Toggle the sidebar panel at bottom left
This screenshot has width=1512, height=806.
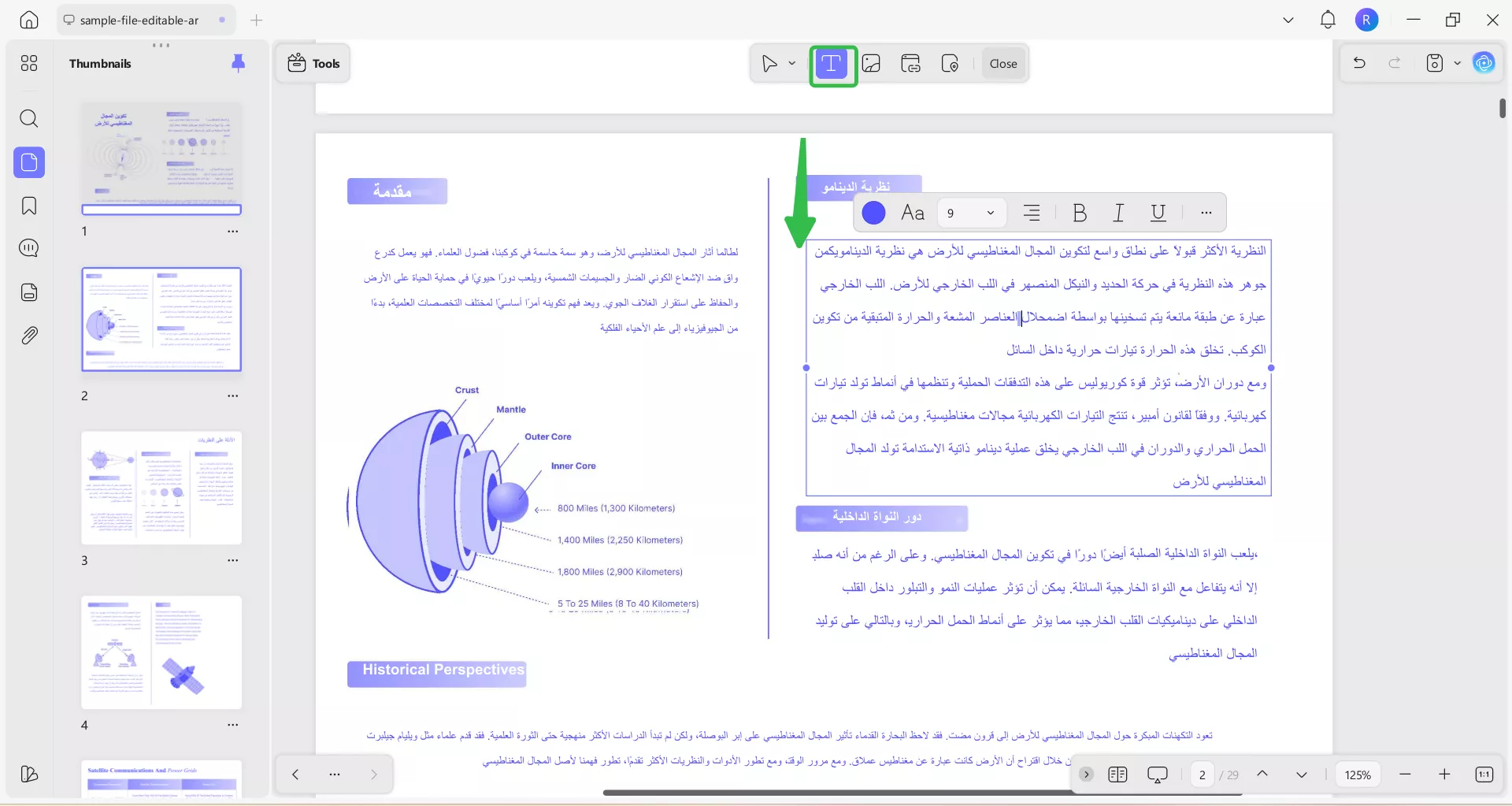[x=29, y=774]
